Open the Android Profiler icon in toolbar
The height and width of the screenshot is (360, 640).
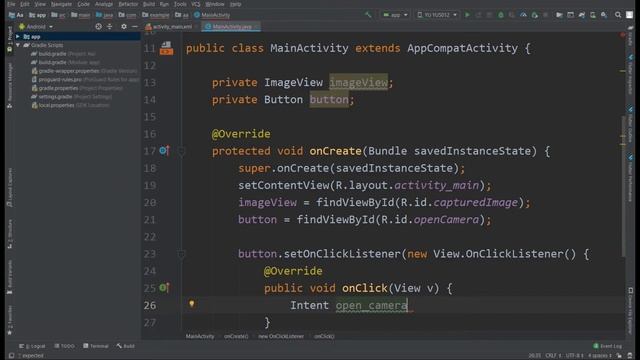pyautogui.click(x=523, y=15)
